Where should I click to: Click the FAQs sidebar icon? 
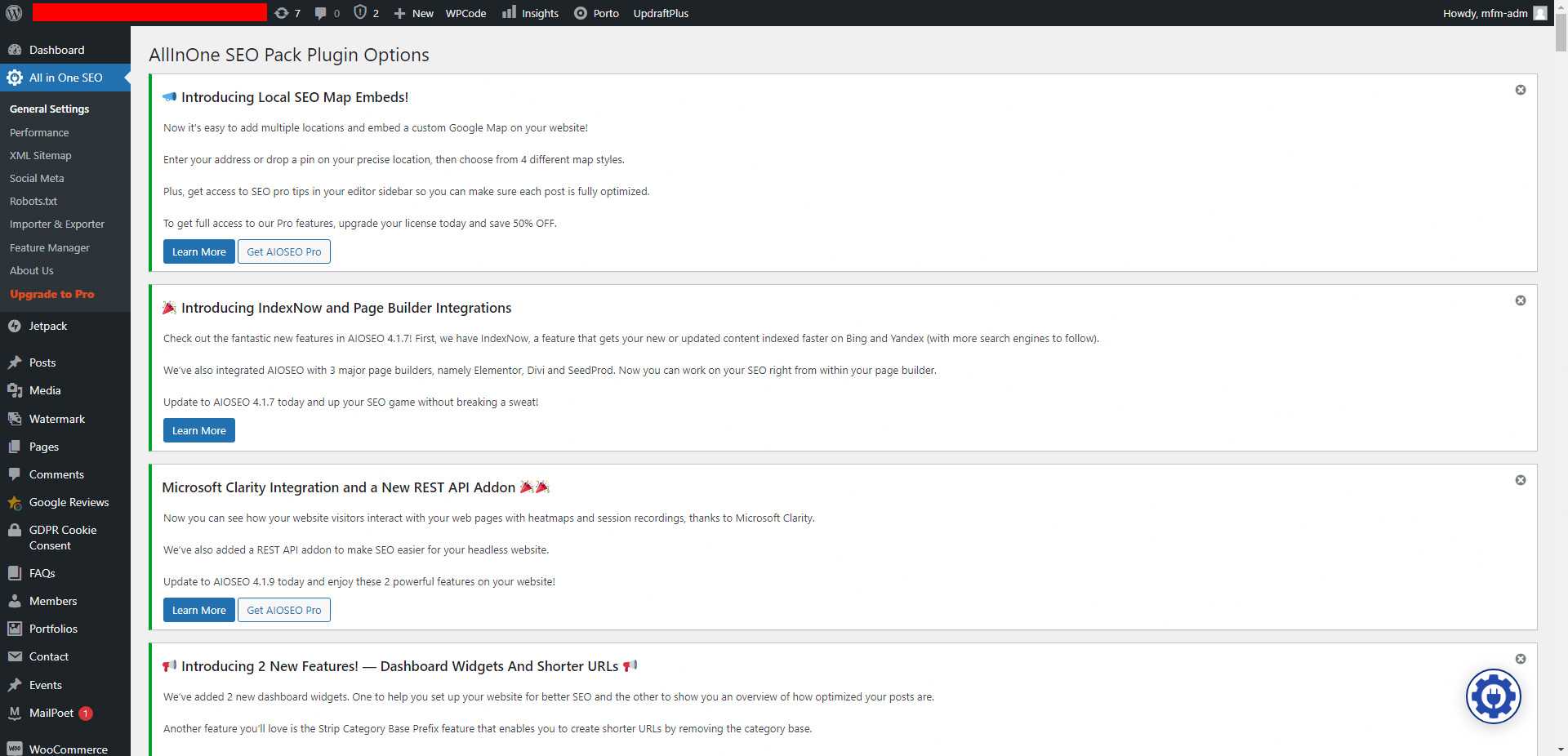(x=15, y=573)
